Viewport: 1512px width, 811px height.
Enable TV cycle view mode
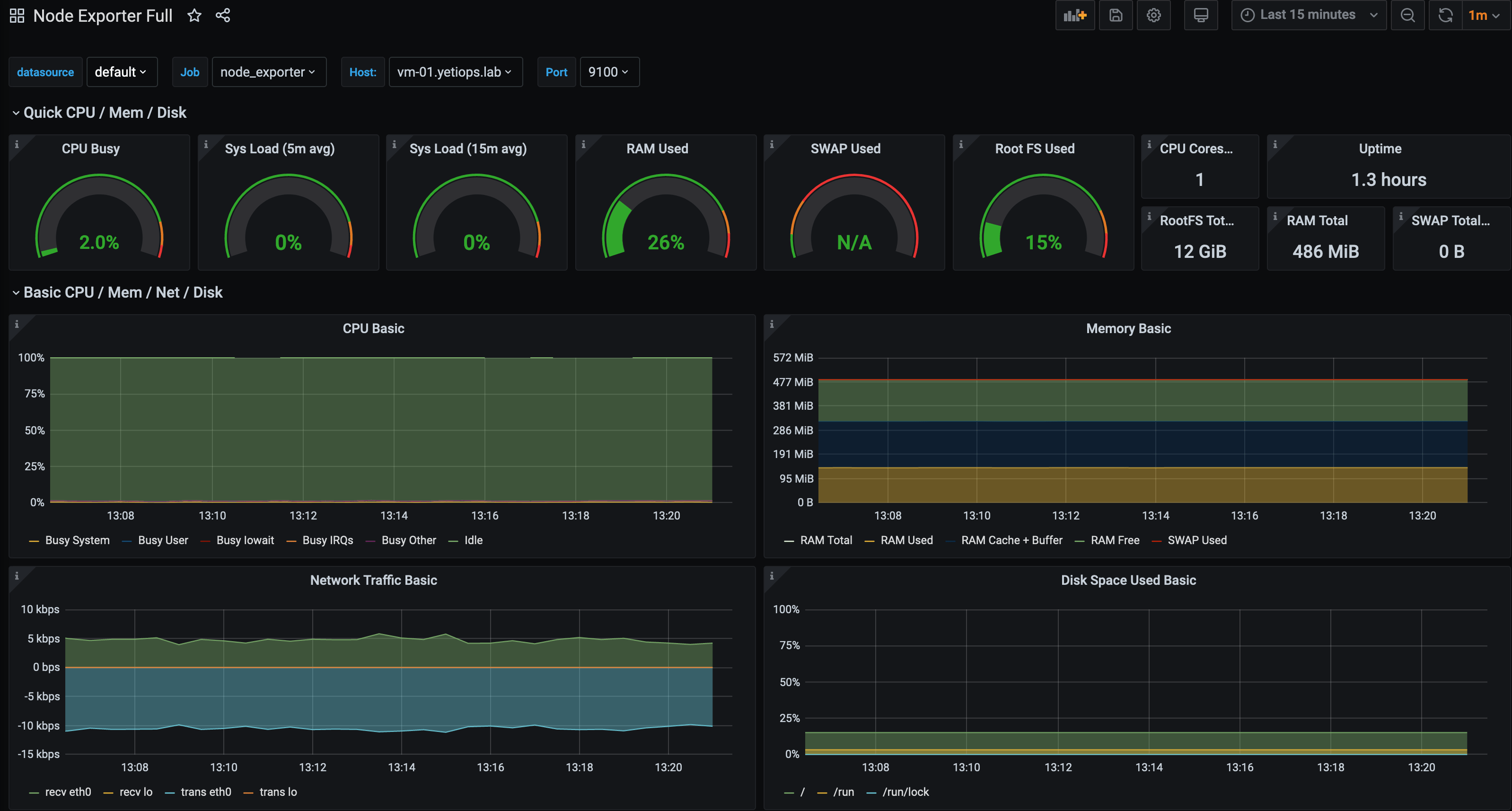(1200, 15)
